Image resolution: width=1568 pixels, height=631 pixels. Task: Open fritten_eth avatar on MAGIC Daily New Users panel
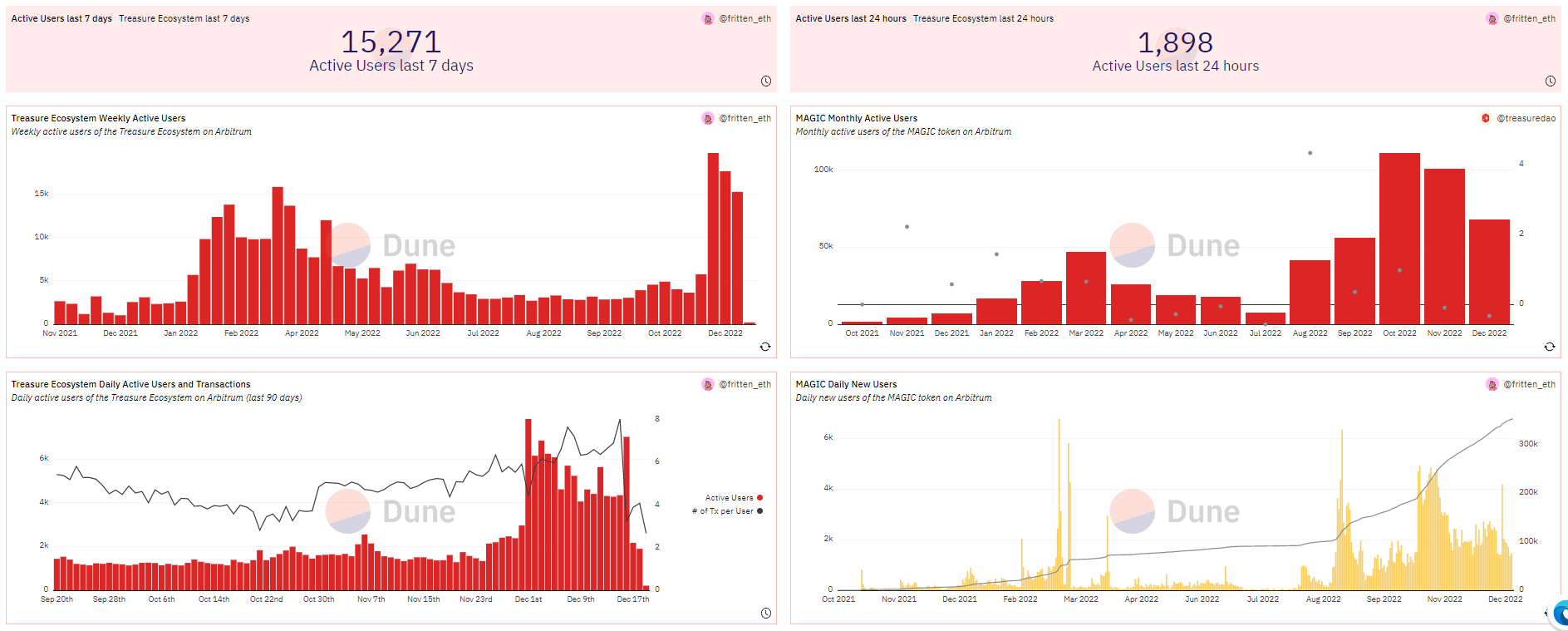pyautogui.click(x=1492, y=384)
